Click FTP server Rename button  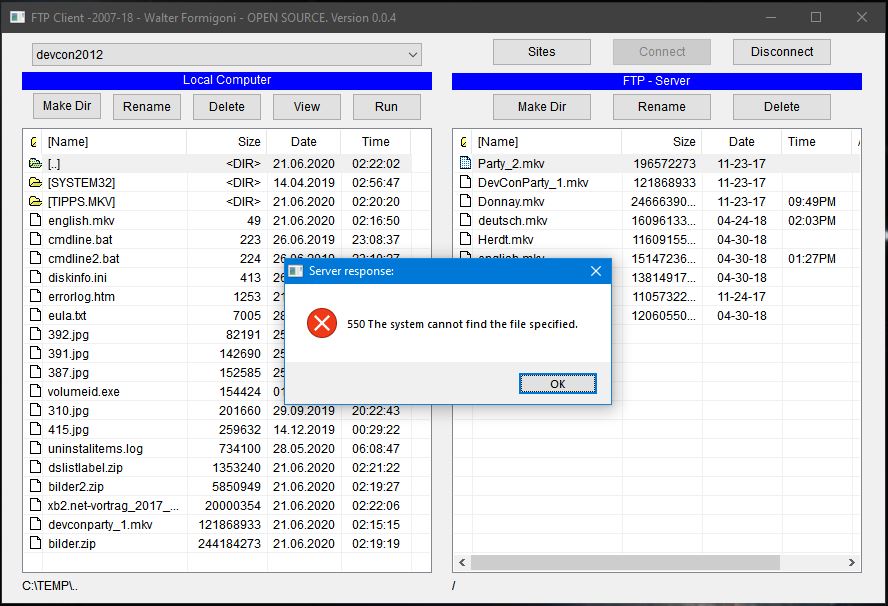661,106
